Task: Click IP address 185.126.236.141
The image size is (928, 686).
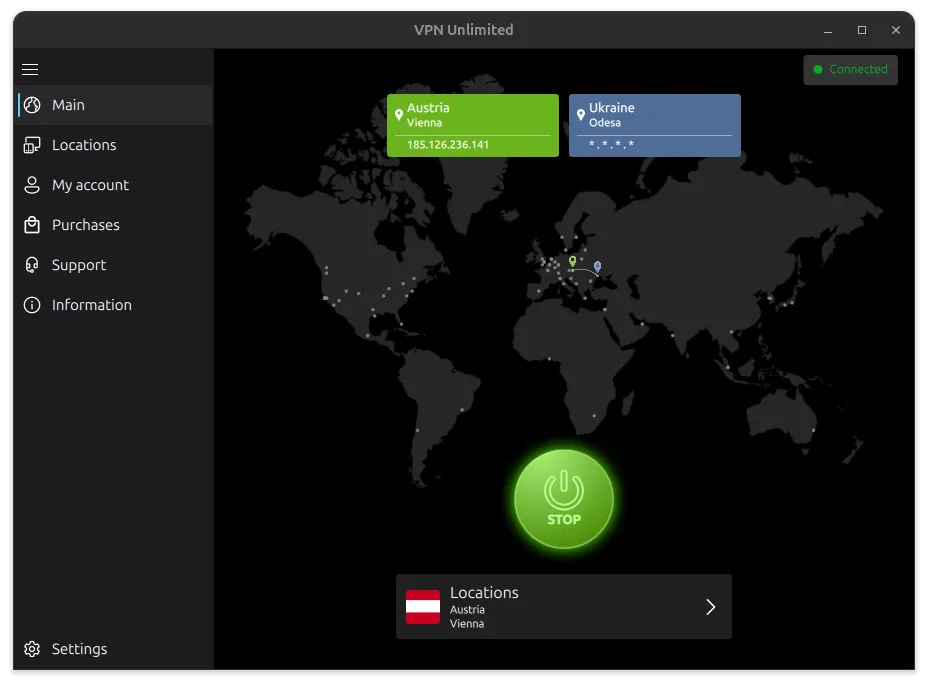Action: tap(448, 144)
